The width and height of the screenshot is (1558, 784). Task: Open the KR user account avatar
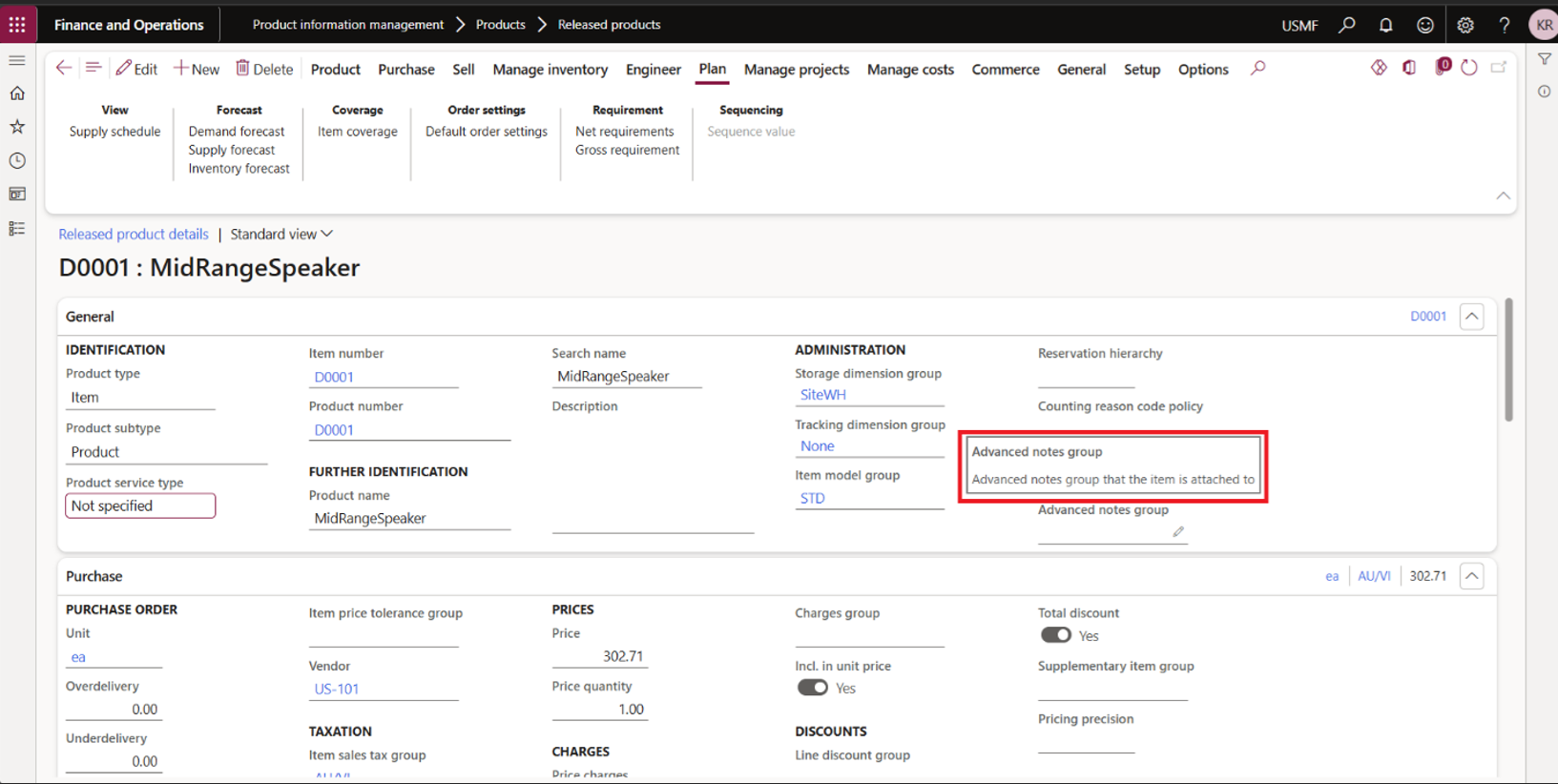click(x=1543, y=25)
